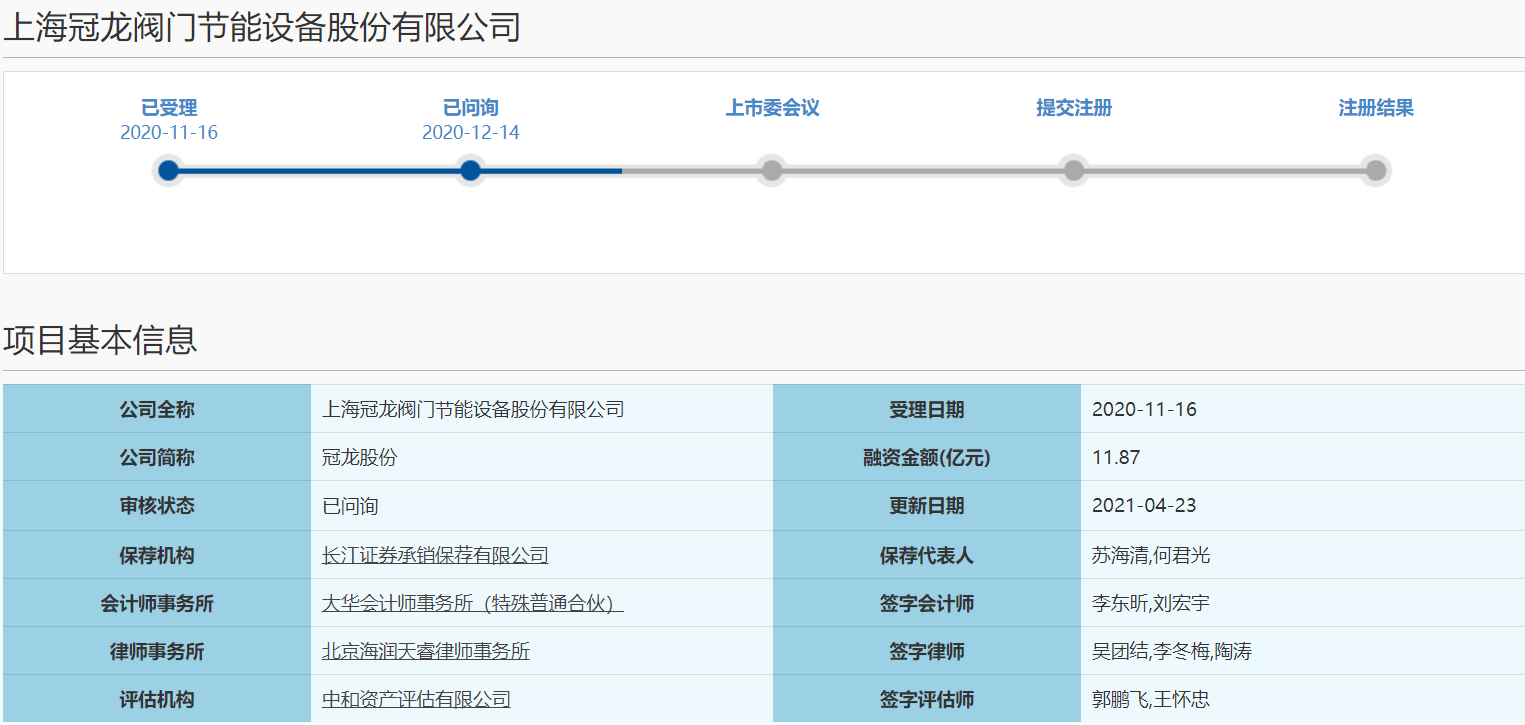Click the 融资金额(亿元) header cell
Viewport: 1525px width, 725px height.
click(927, 457)
